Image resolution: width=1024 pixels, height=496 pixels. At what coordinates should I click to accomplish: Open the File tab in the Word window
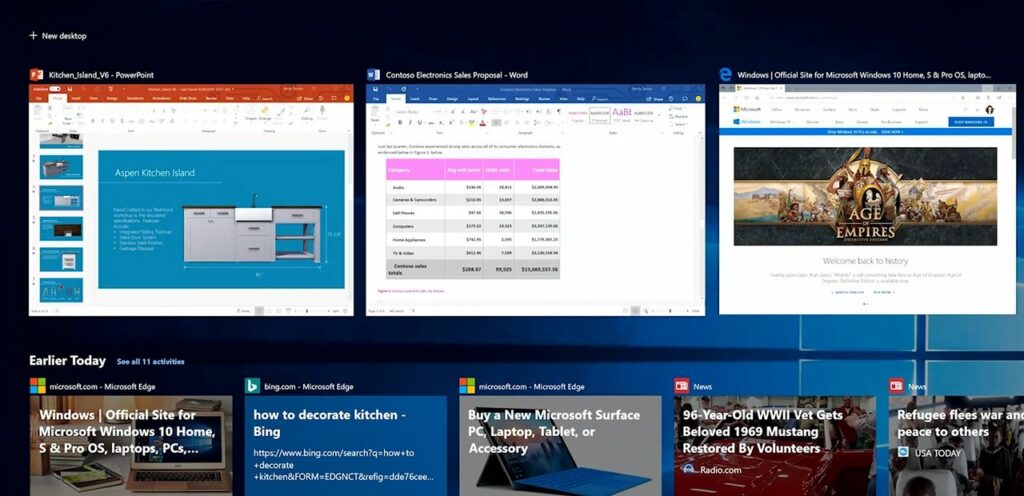point(376,99)
